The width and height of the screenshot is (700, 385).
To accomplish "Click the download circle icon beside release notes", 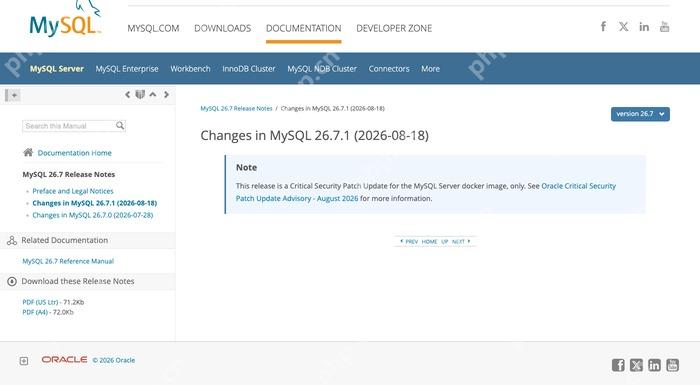I will [12, 281].
